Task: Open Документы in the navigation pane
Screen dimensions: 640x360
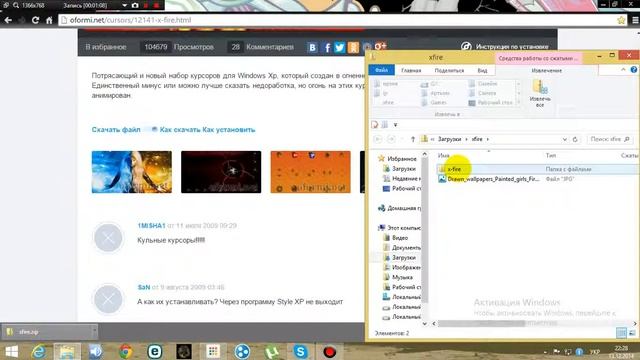Action: 402,247
